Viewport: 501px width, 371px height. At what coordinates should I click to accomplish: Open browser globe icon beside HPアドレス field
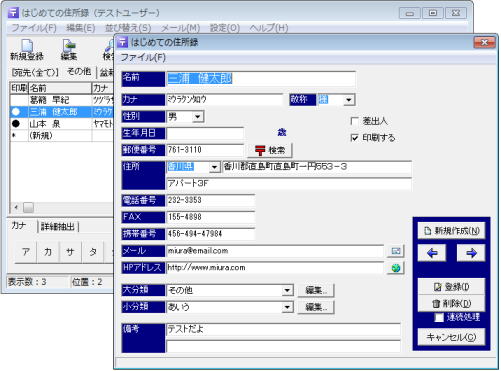pyautogui.click(x=396, y=268)
